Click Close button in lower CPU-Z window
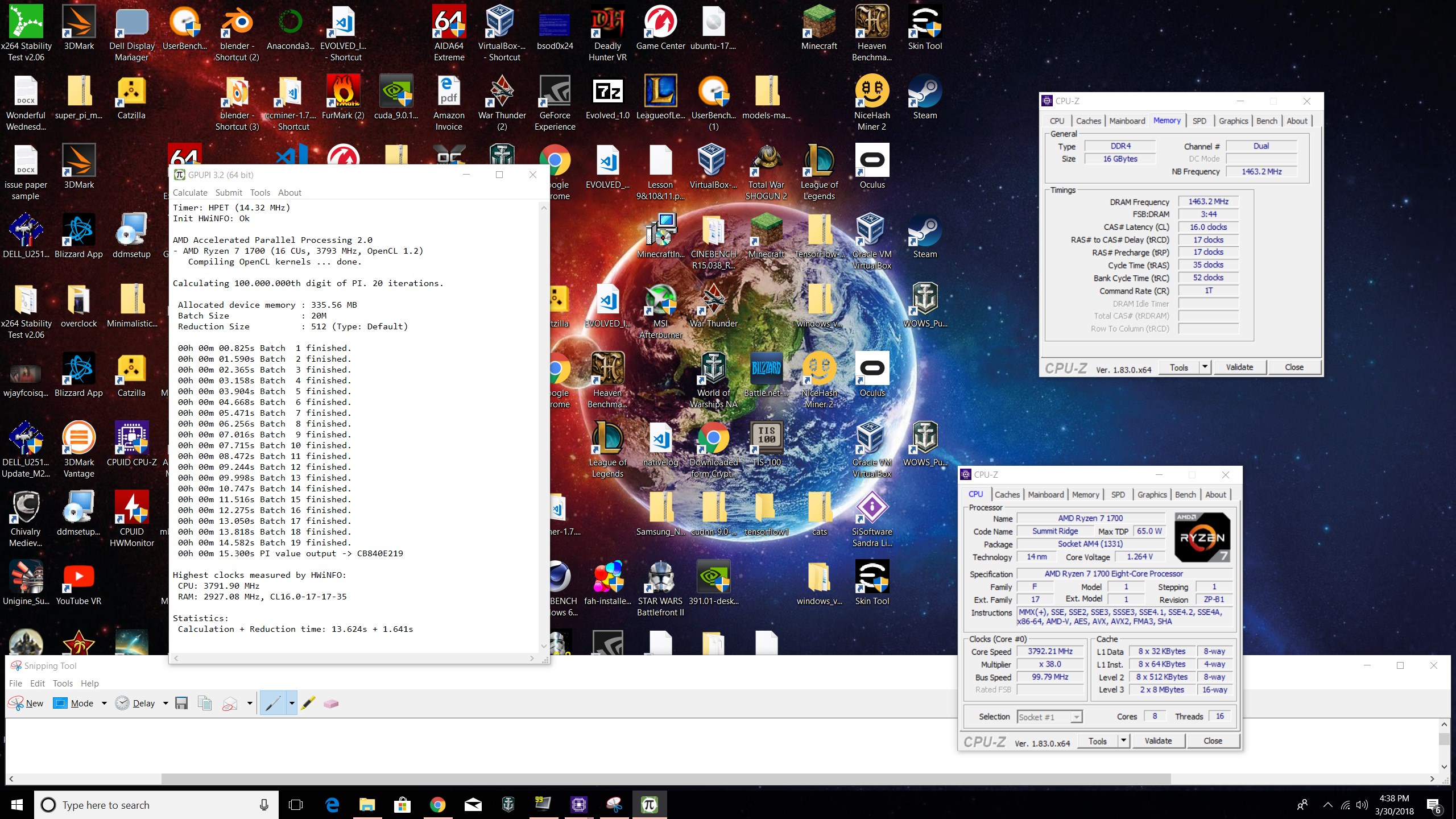The height and width of the screenshot is (819, 1456). tap(1213, 741)
